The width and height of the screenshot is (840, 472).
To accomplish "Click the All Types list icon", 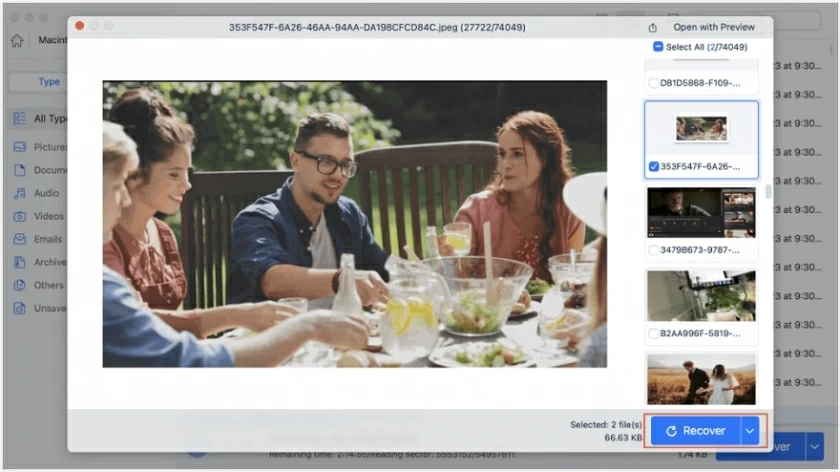I will [19, 118].
